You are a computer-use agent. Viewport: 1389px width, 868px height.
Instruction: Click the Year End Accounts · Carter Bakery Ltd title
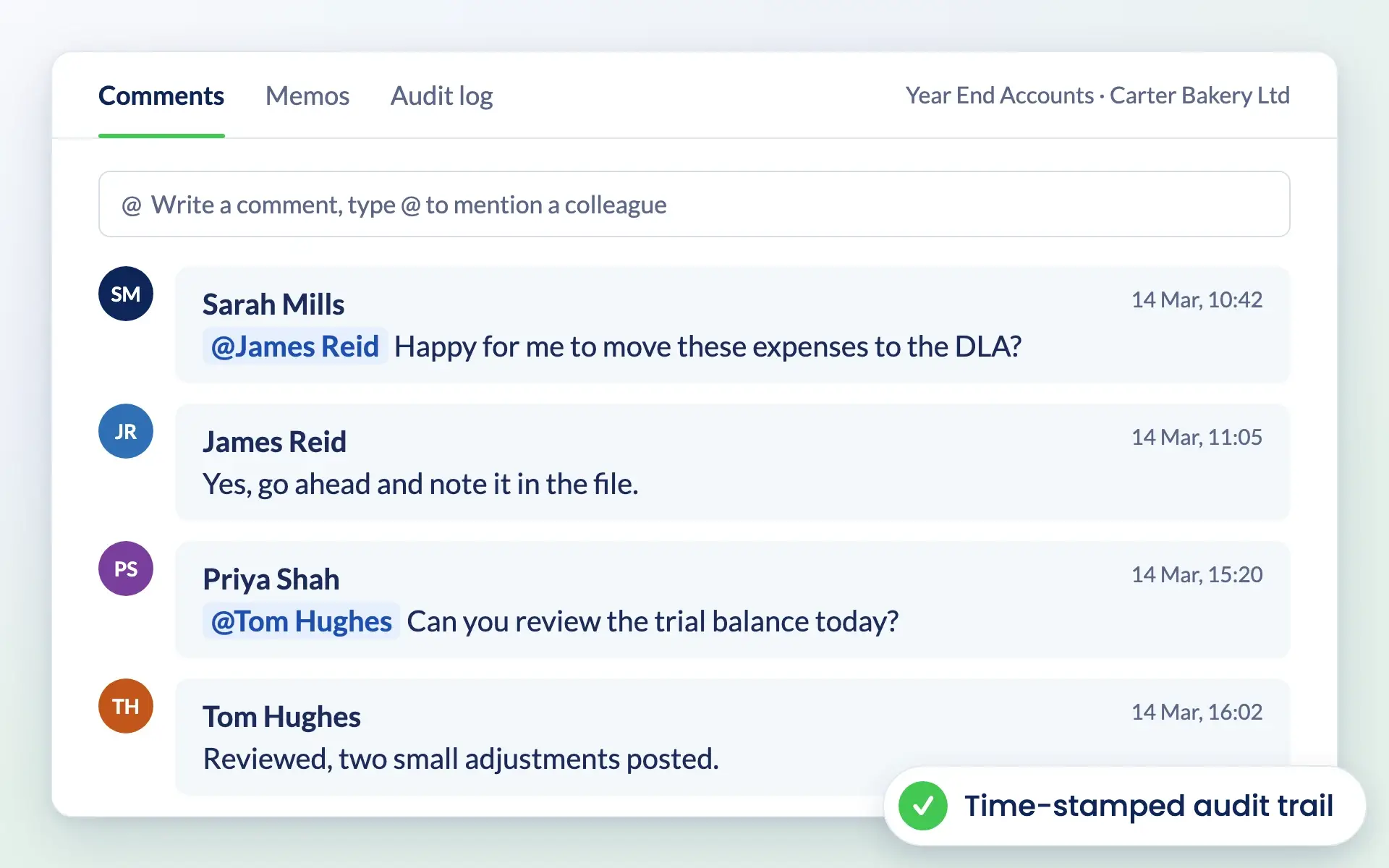click(x=1097, y=95)
